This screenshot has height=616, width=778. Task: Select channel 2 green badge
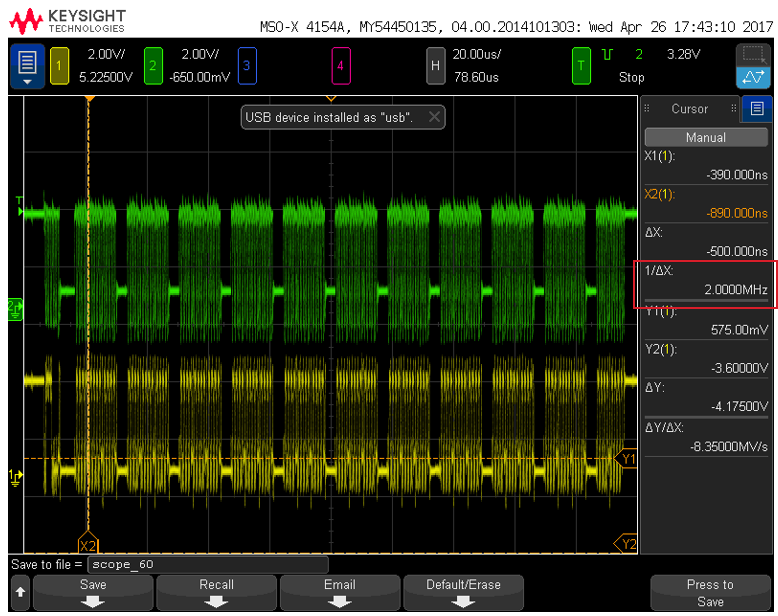click(x=153, y=66)
